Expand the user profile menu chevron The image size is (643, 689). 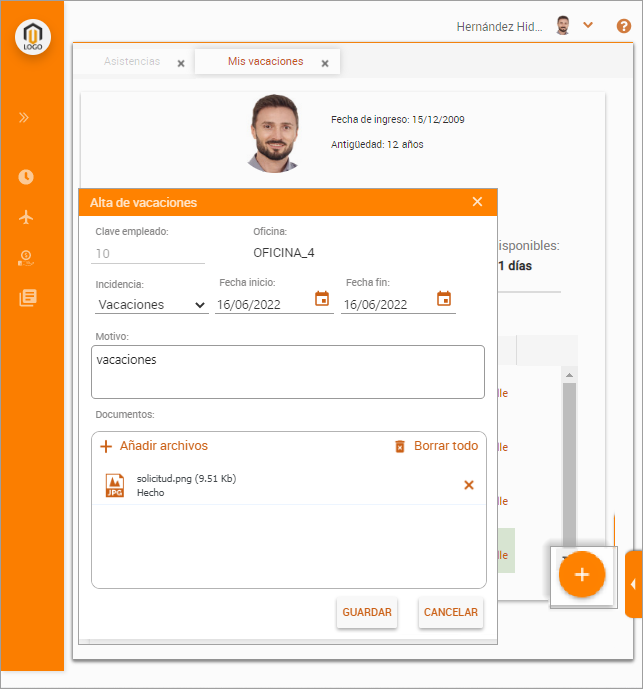[588, 25]
